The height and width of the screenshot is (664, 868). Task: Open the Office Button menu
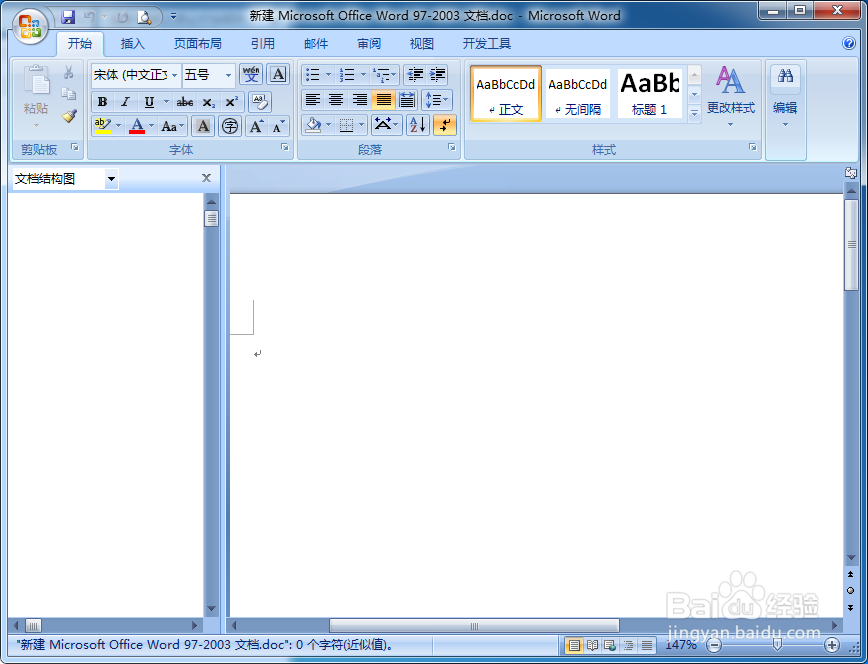pos(30,26)
